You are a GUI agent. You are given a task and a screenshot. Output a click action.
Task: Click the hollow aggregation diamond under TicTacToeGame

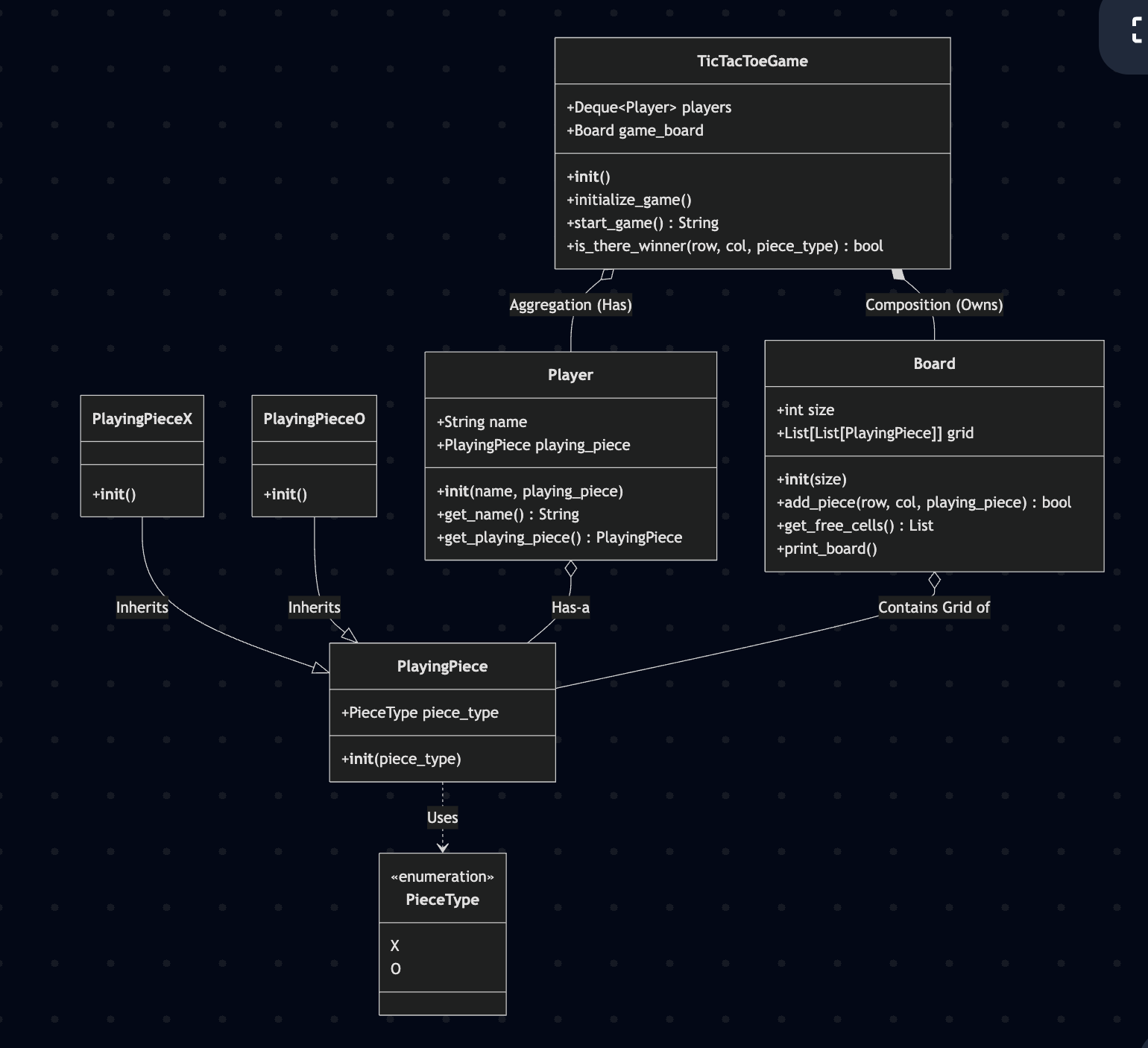607,274
